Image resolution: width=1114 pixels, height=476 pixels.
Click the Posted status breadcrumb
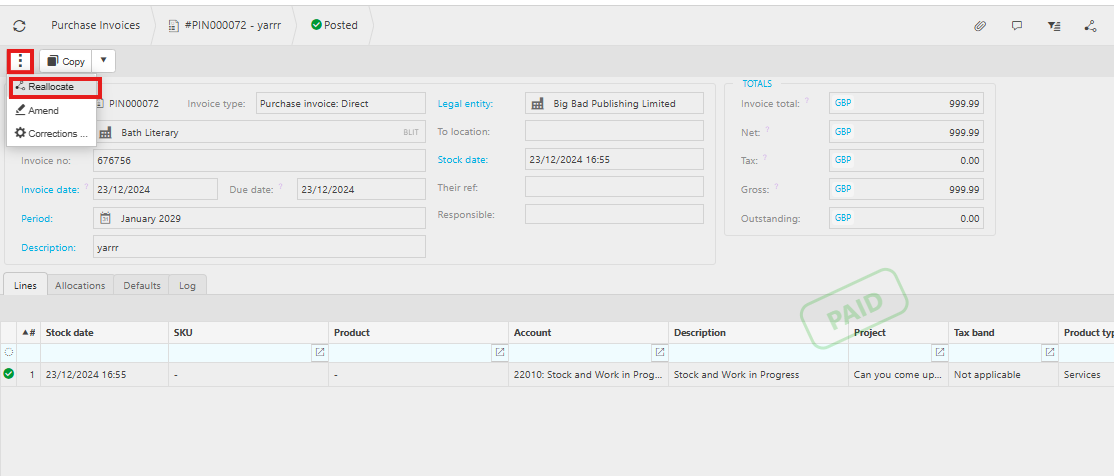tap(334, 25)
